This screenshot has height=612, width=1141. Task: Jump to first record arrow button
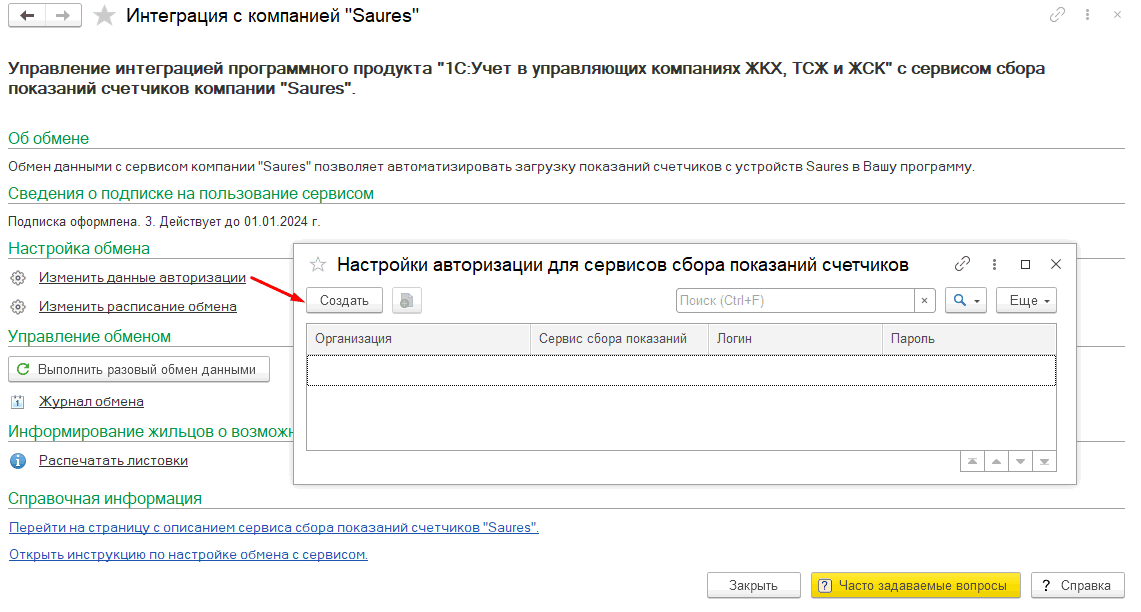(972, 461)
